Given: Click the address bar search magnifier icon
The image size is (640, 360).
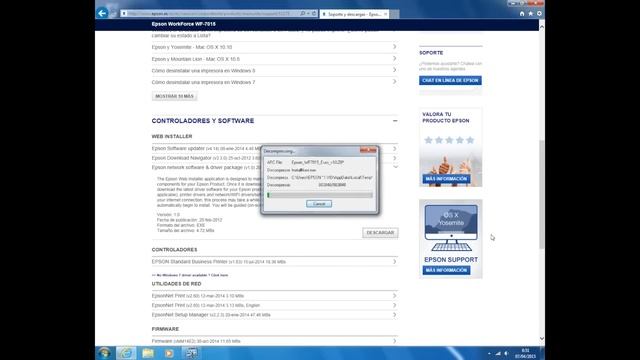Looking at the screenshot, I should [302, 13].
